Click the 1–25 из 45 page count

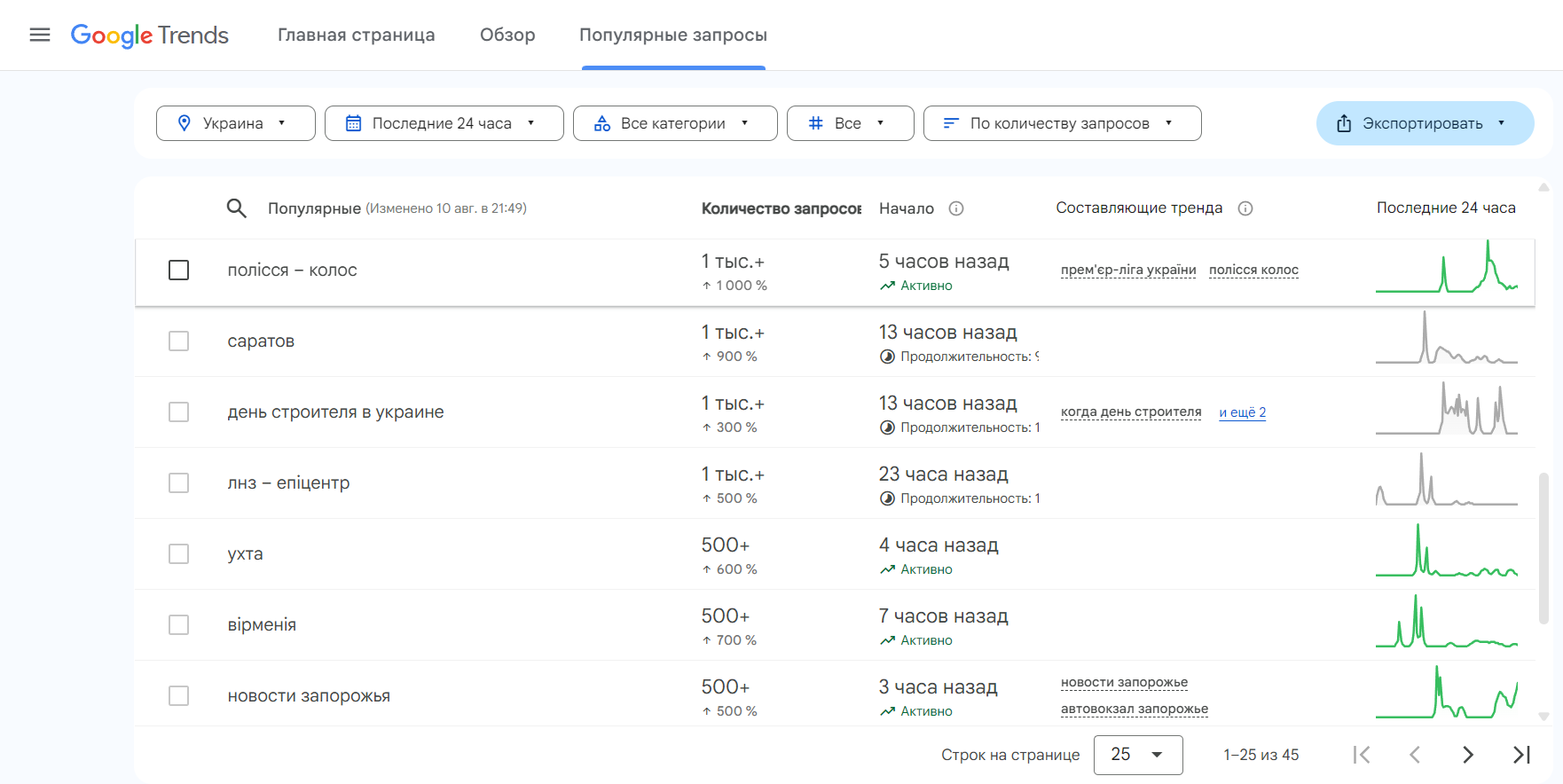pyautogui.click(x=1261, y=755)
